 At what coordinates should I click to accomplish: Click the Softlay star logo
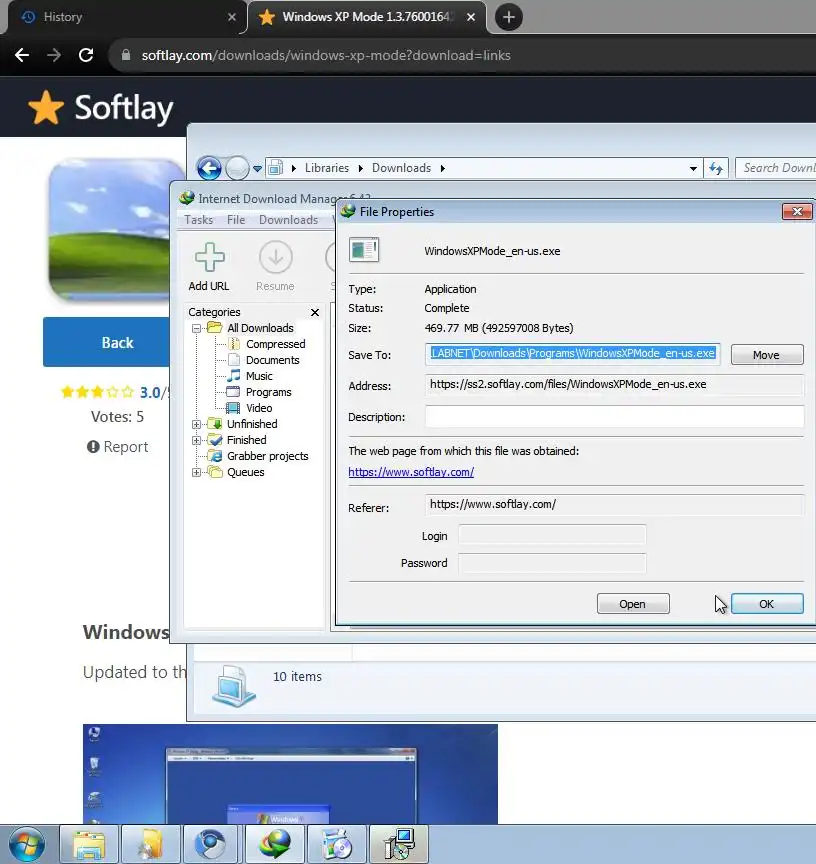[46, 107]
